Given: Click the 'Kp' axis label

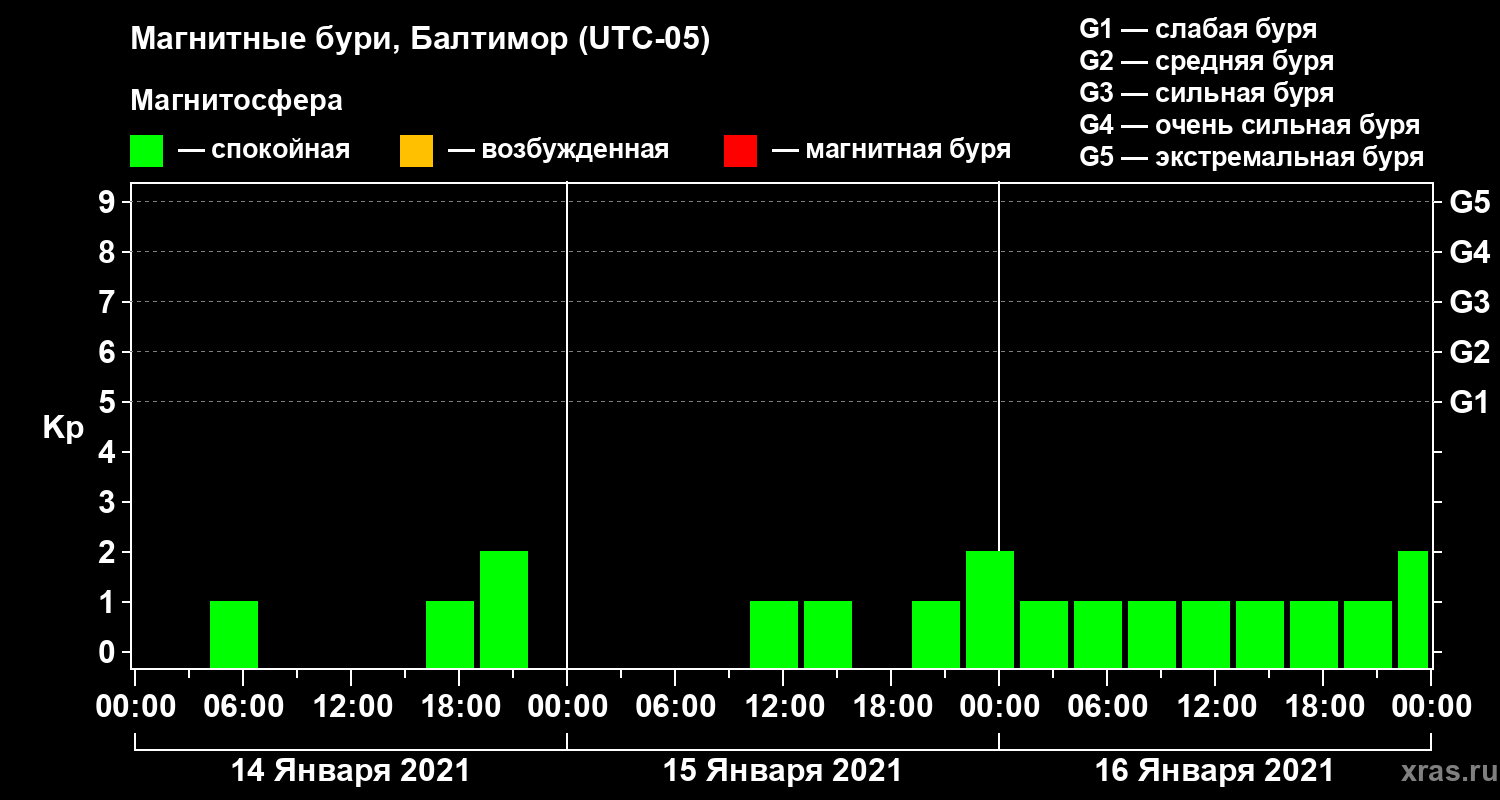Looking at the screenshot, I should coord(63,428).
